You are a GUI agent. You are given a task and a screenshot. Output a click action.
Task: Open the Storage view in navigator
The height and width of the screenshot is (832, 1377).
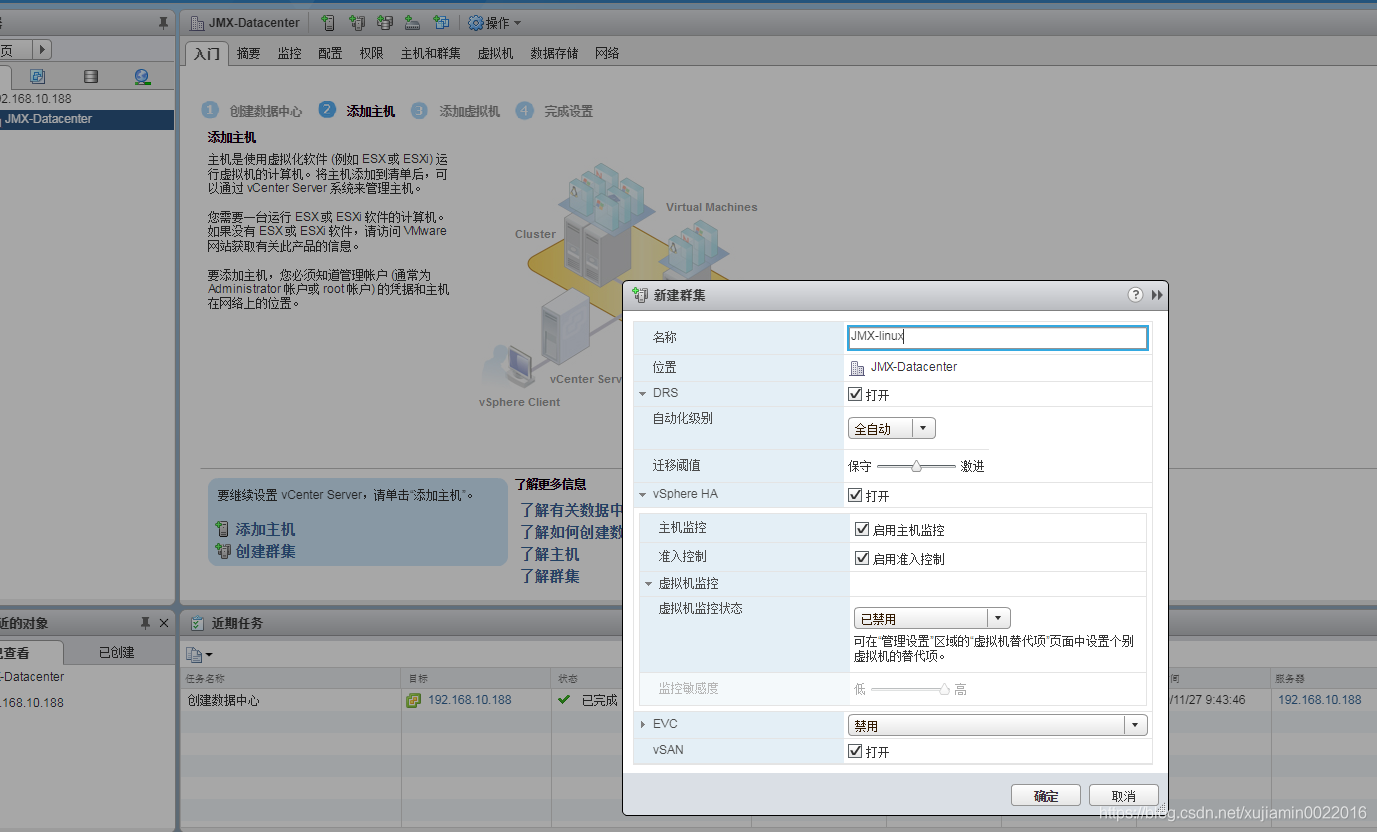point(91,76)
